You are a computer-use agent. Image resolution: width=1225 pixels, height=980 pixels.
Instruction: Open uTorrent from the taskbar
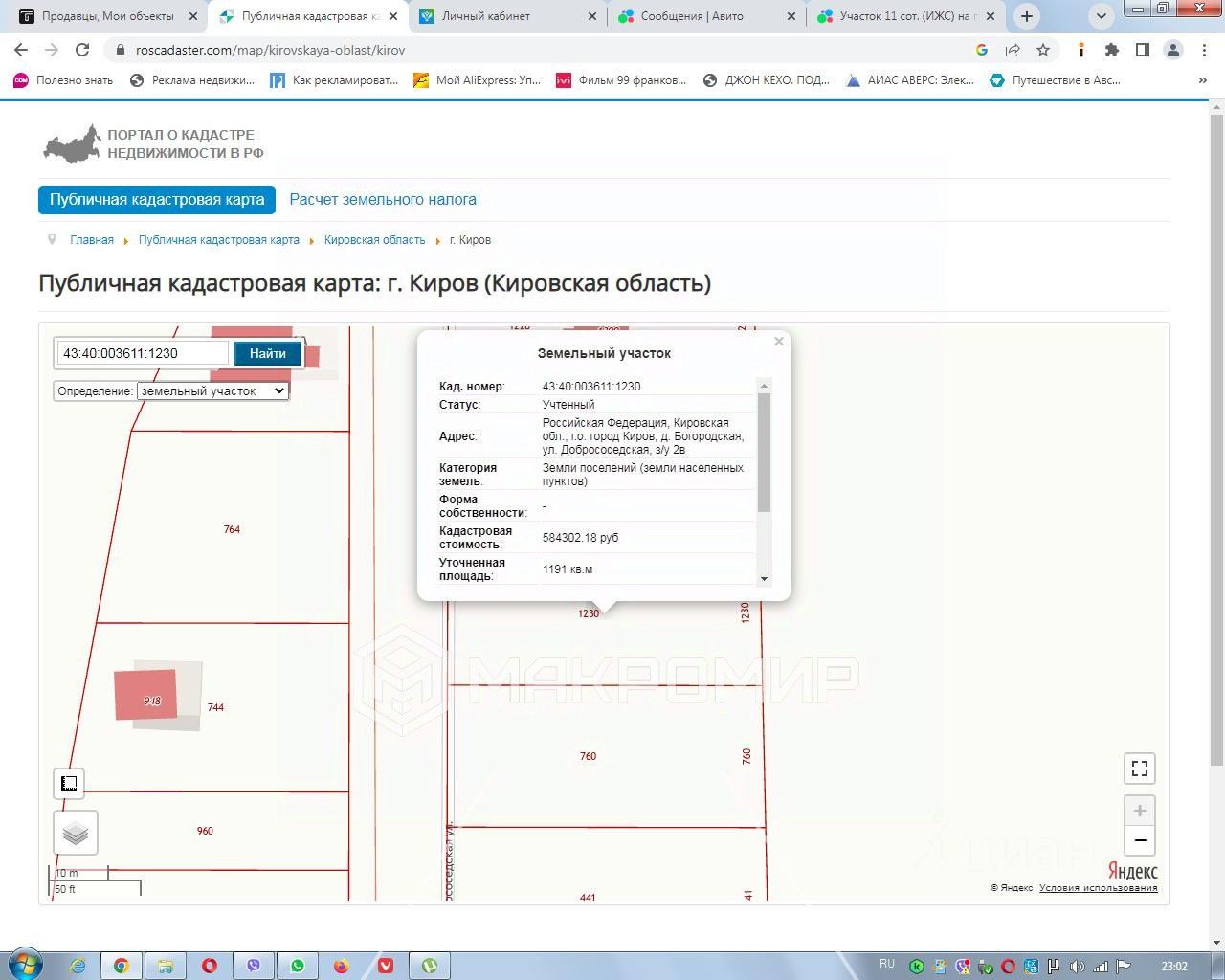430,966
